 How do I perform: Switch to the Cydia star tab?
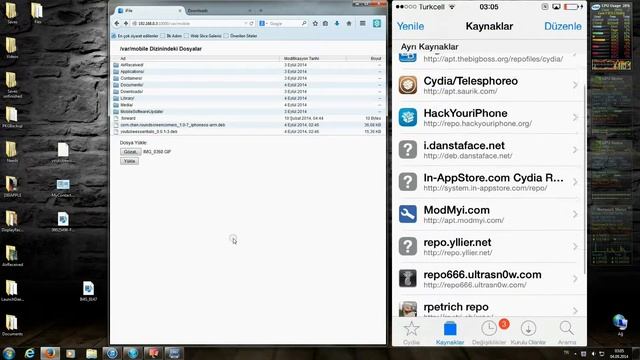tap(411, 332)
